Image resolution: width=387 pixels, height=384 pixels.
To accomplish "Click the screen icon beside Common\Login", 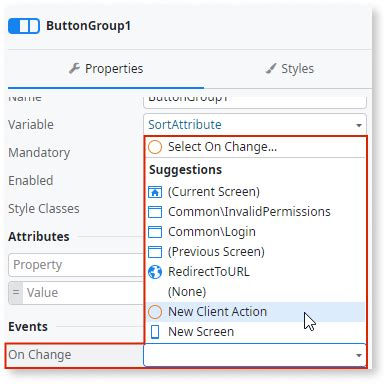I will 155,232.
